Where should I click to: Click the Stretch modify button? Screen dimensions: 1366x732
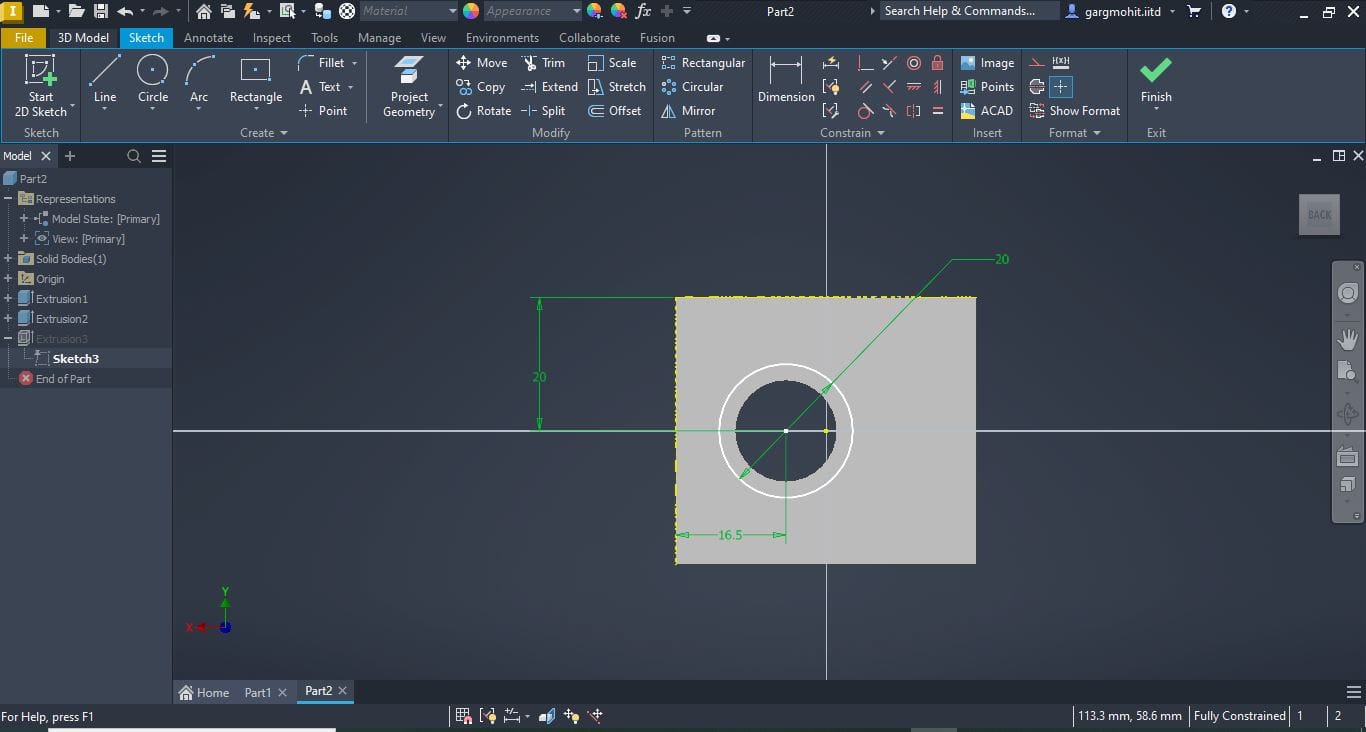[616, 87]
